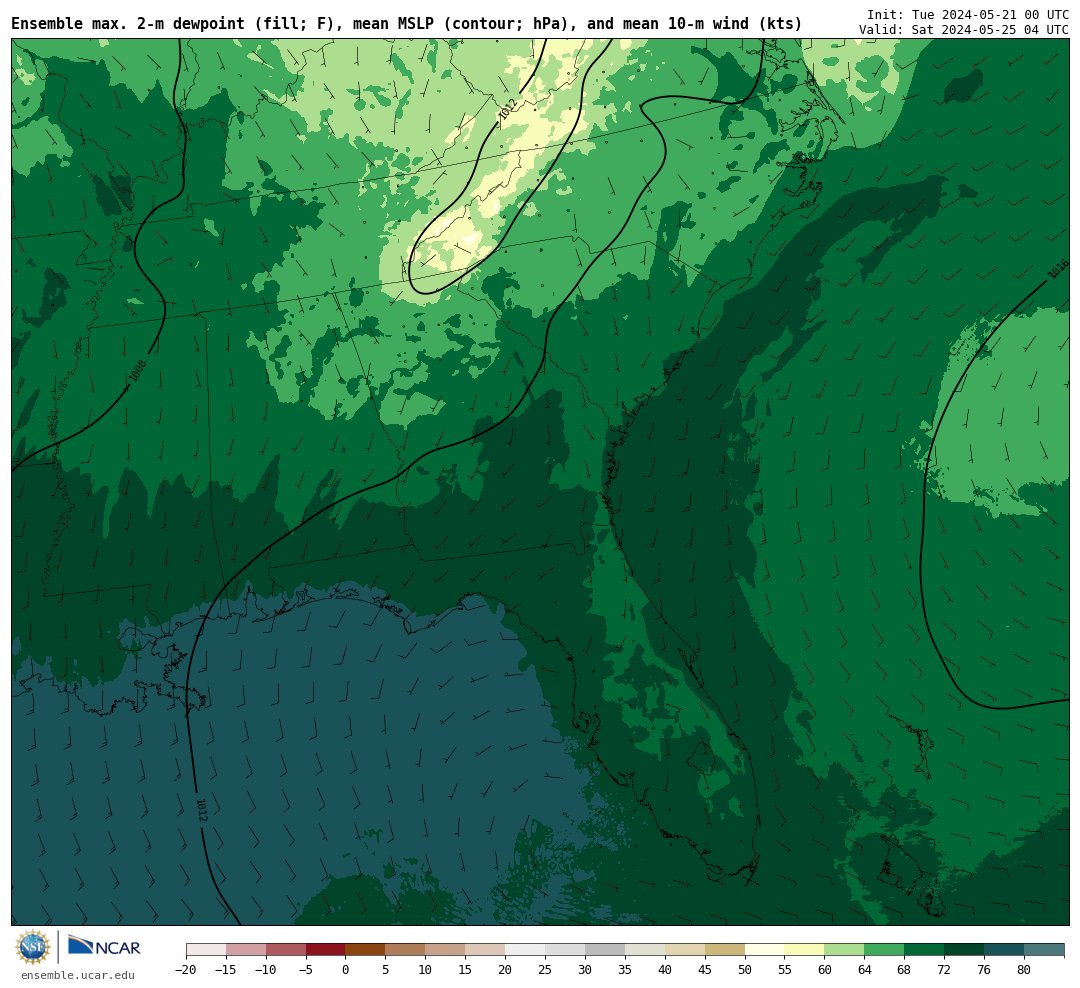Click the tan colorbar swatch between 45 and 50
The height and width of the screenshot is (988, 1080).
(725, 950)
